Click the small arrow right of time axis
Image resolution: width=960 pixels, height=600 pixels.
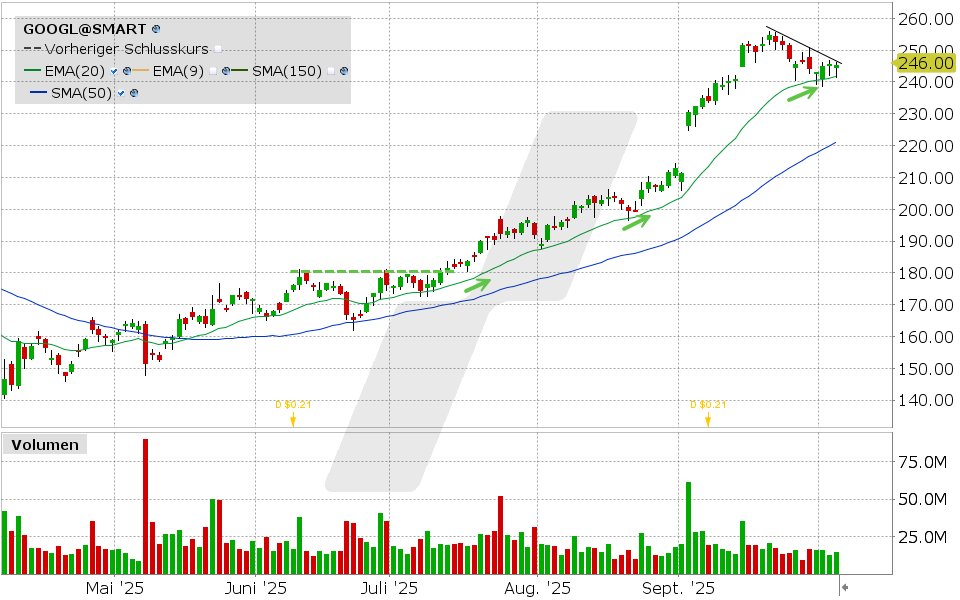(845, 587)
